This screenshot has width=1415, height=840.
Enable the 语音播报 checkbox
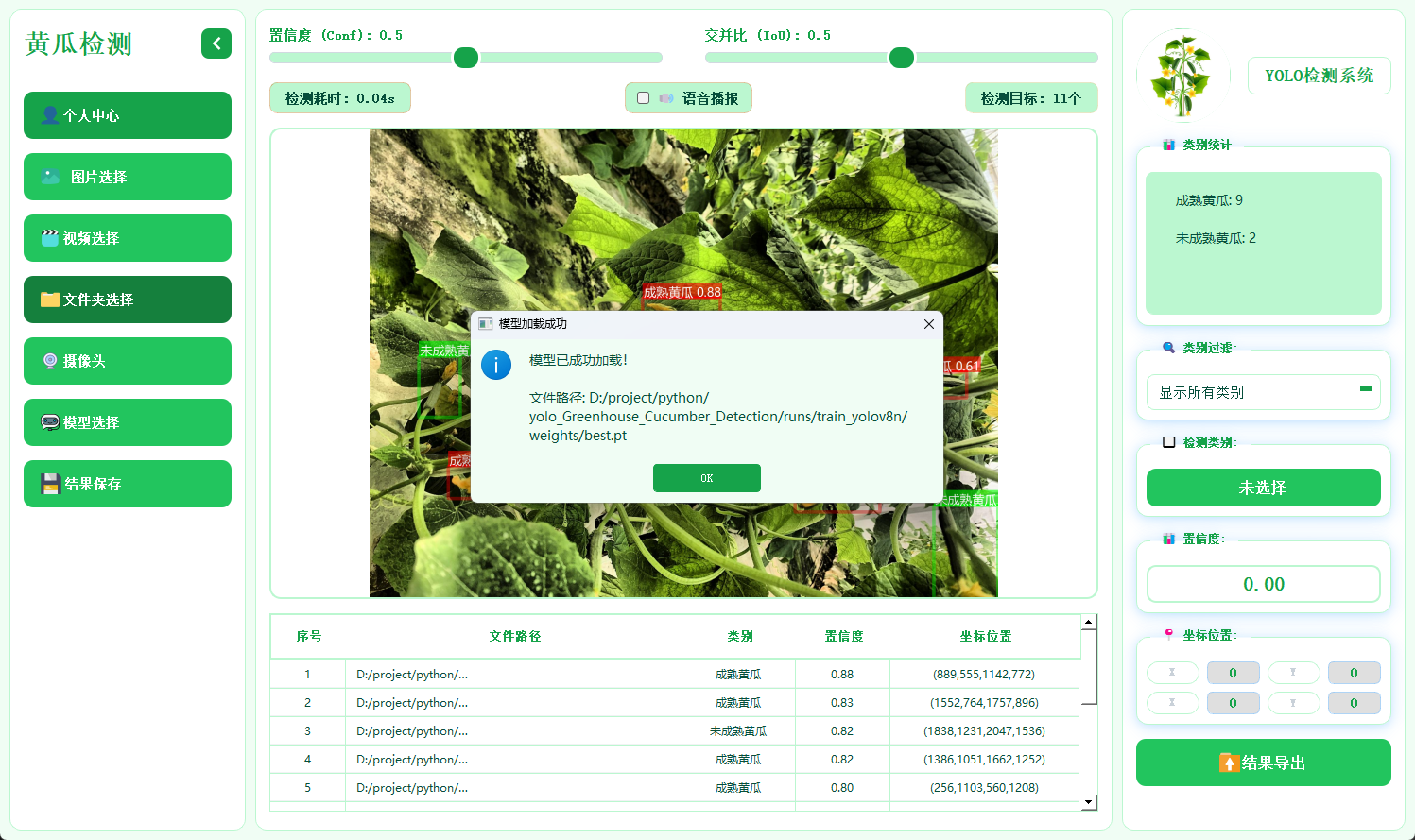(x=644, y=98)
